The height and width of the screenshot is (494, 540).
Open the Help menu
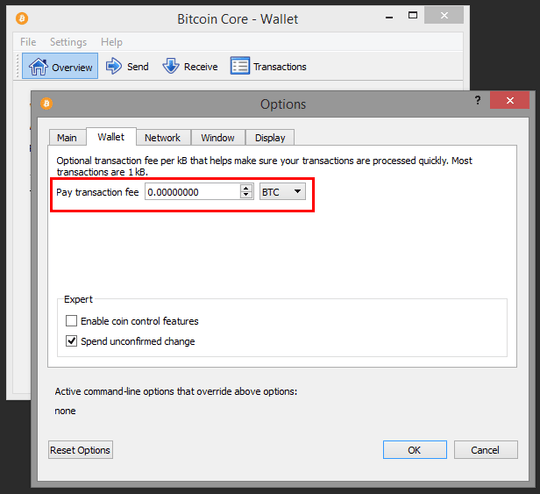112,42
